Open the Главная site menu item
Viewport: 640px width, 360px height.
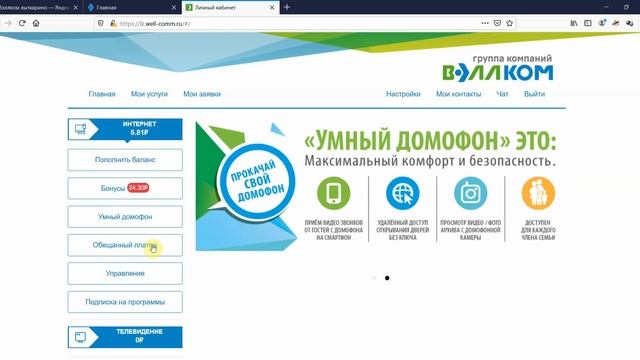[x=102, y=94]
